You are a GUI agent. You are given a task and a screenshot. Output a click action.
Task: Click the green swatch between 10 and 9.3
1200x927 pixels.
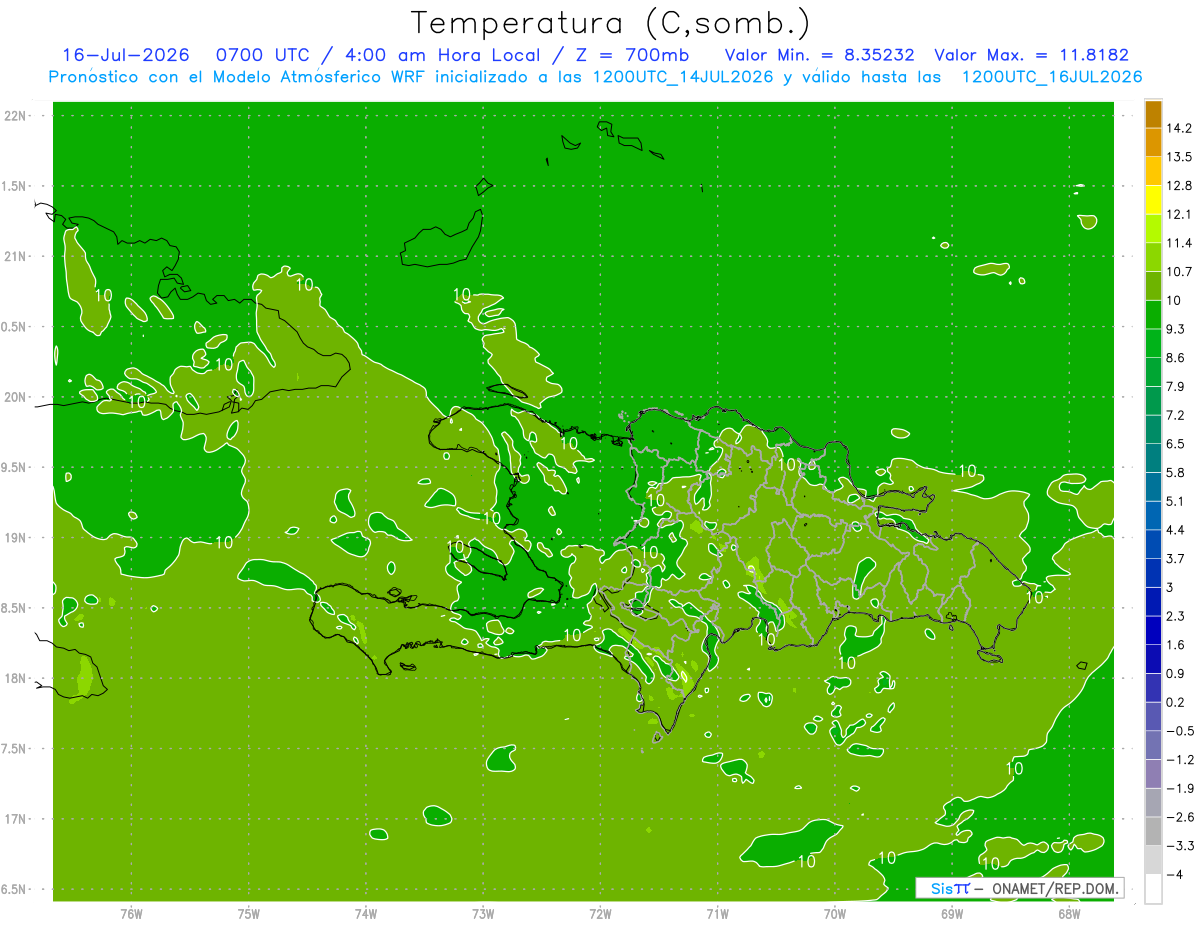[x=1153, y=315]
